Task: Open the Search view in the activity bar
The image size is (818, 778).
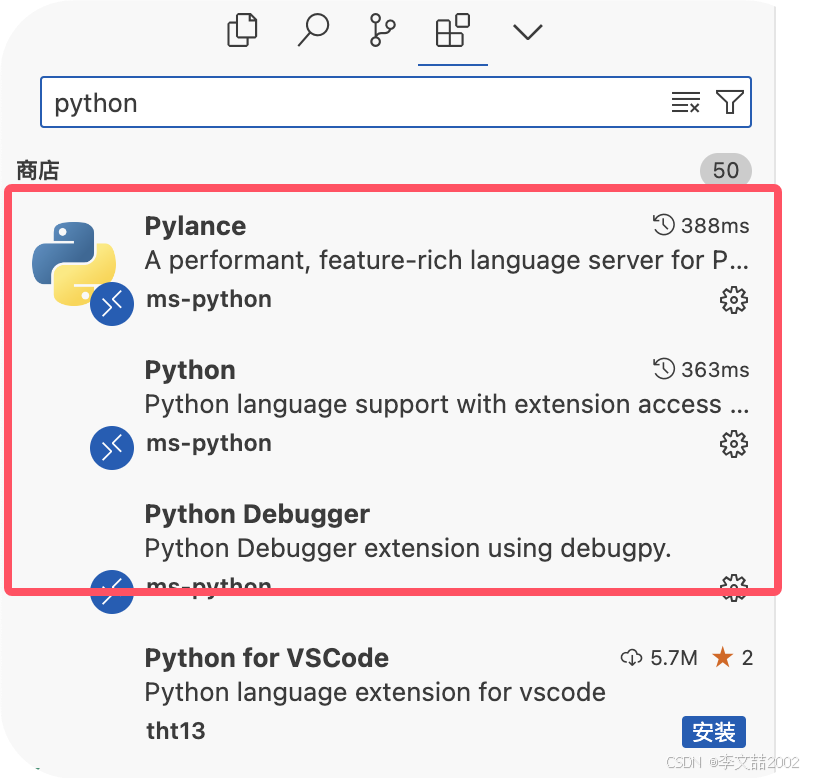Action: [313, 30]
